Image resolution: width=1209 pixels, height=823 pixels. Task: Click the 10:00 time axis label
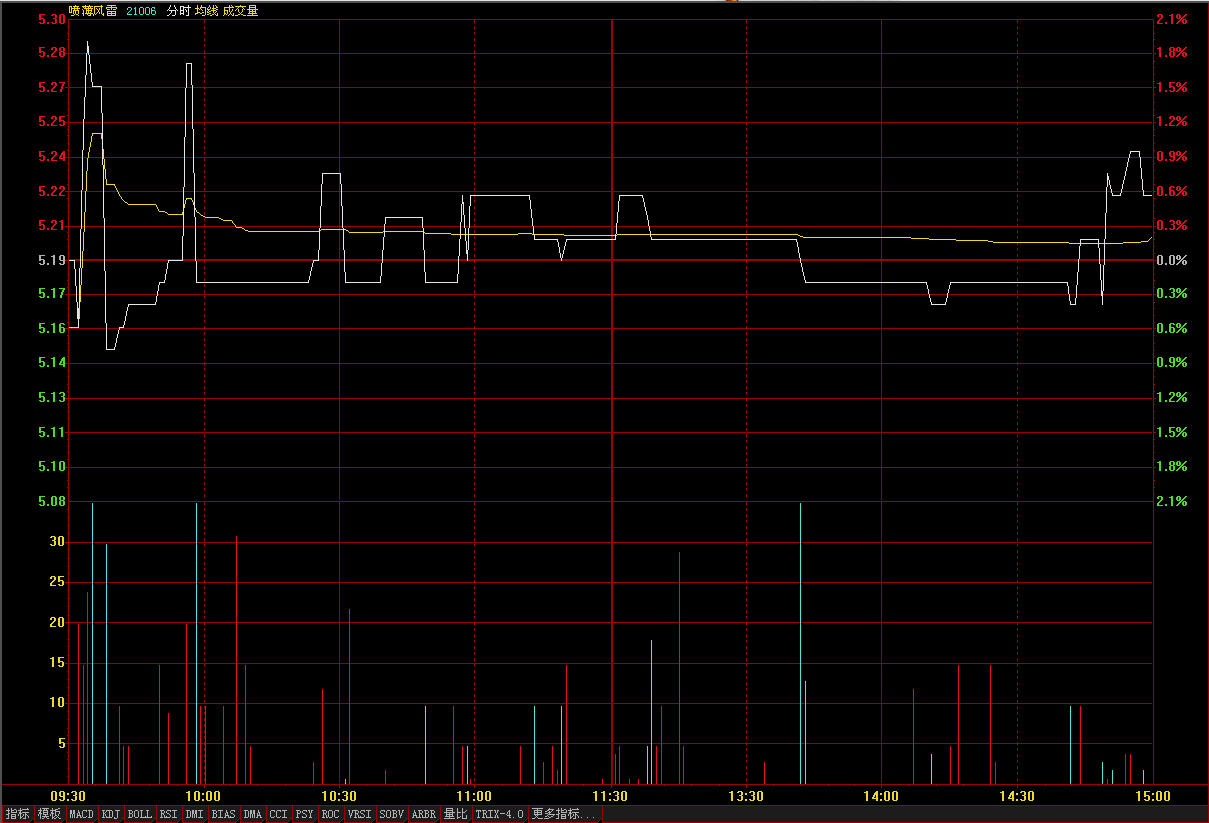tap(204, 796)
